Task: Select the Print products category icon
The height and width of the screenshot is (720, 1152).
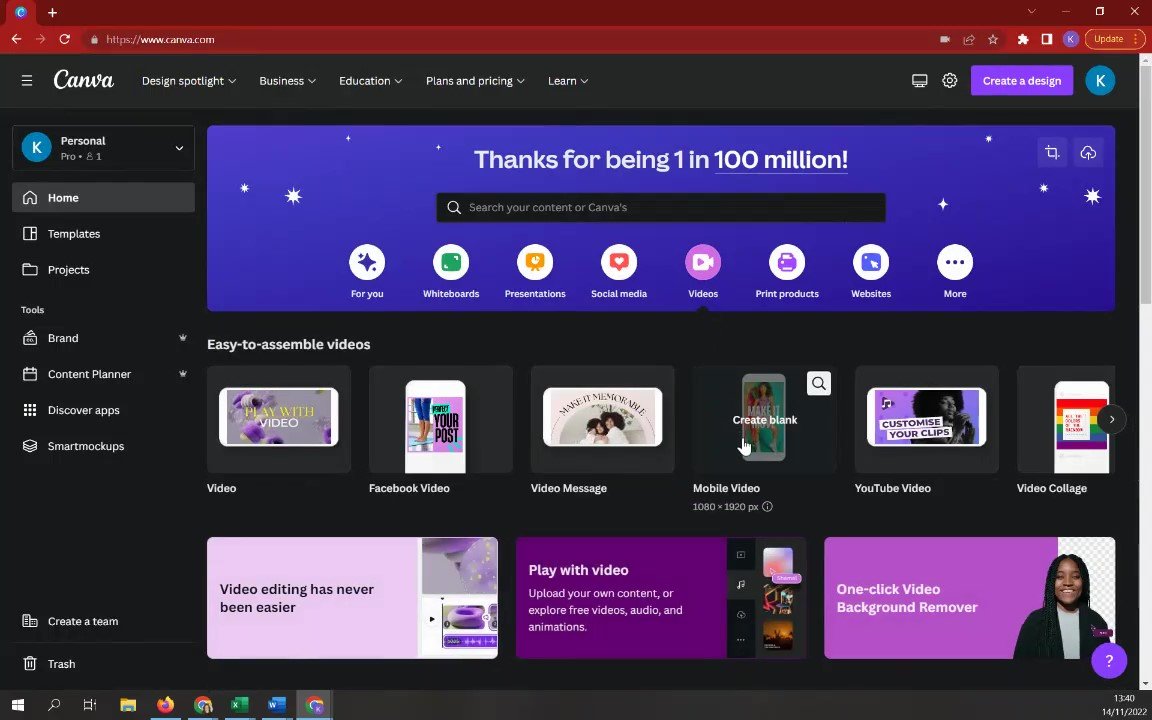Action: [x=787, y=262]
